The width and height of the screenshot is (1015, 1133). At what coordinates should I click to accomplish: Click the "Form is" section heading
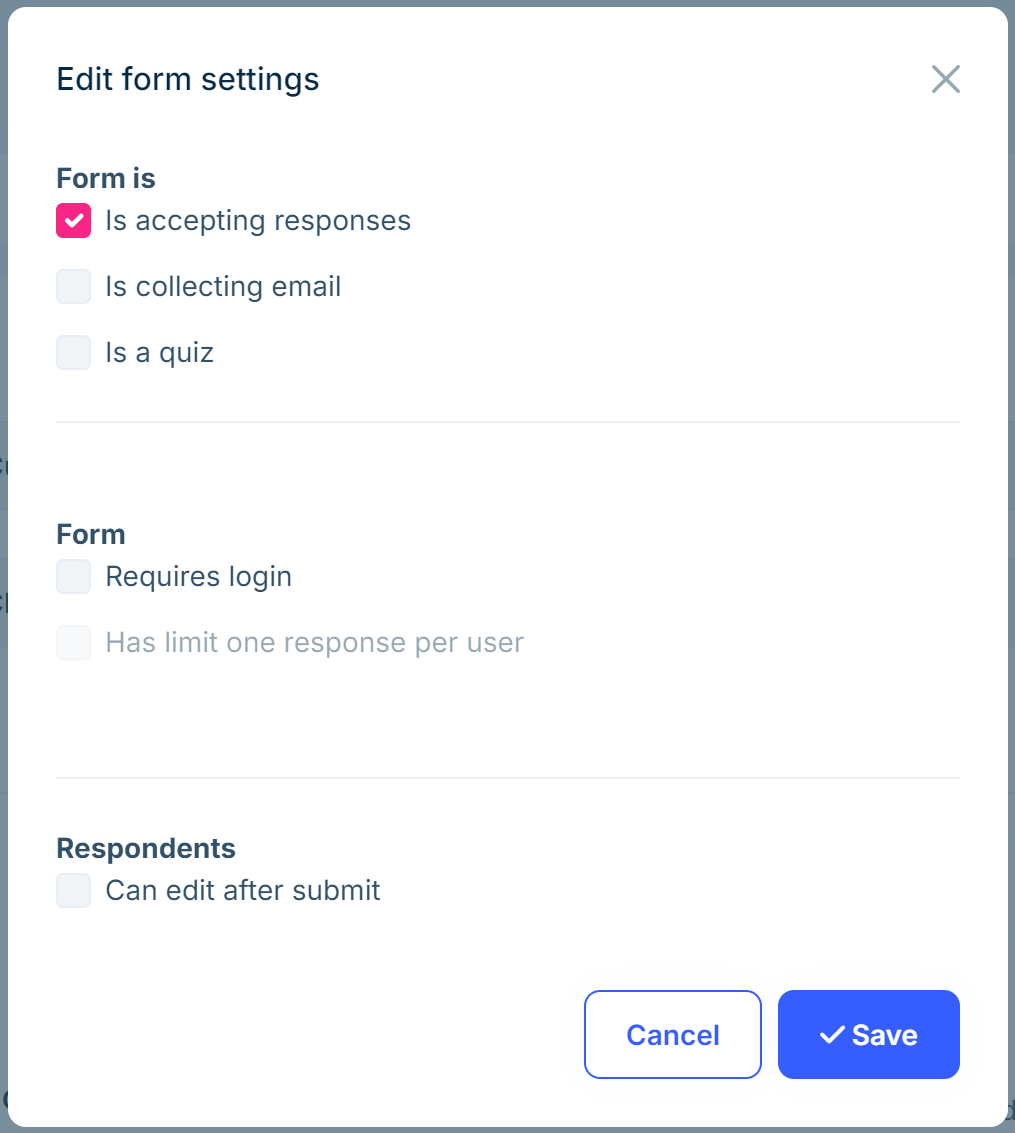[x=106, y=178]
